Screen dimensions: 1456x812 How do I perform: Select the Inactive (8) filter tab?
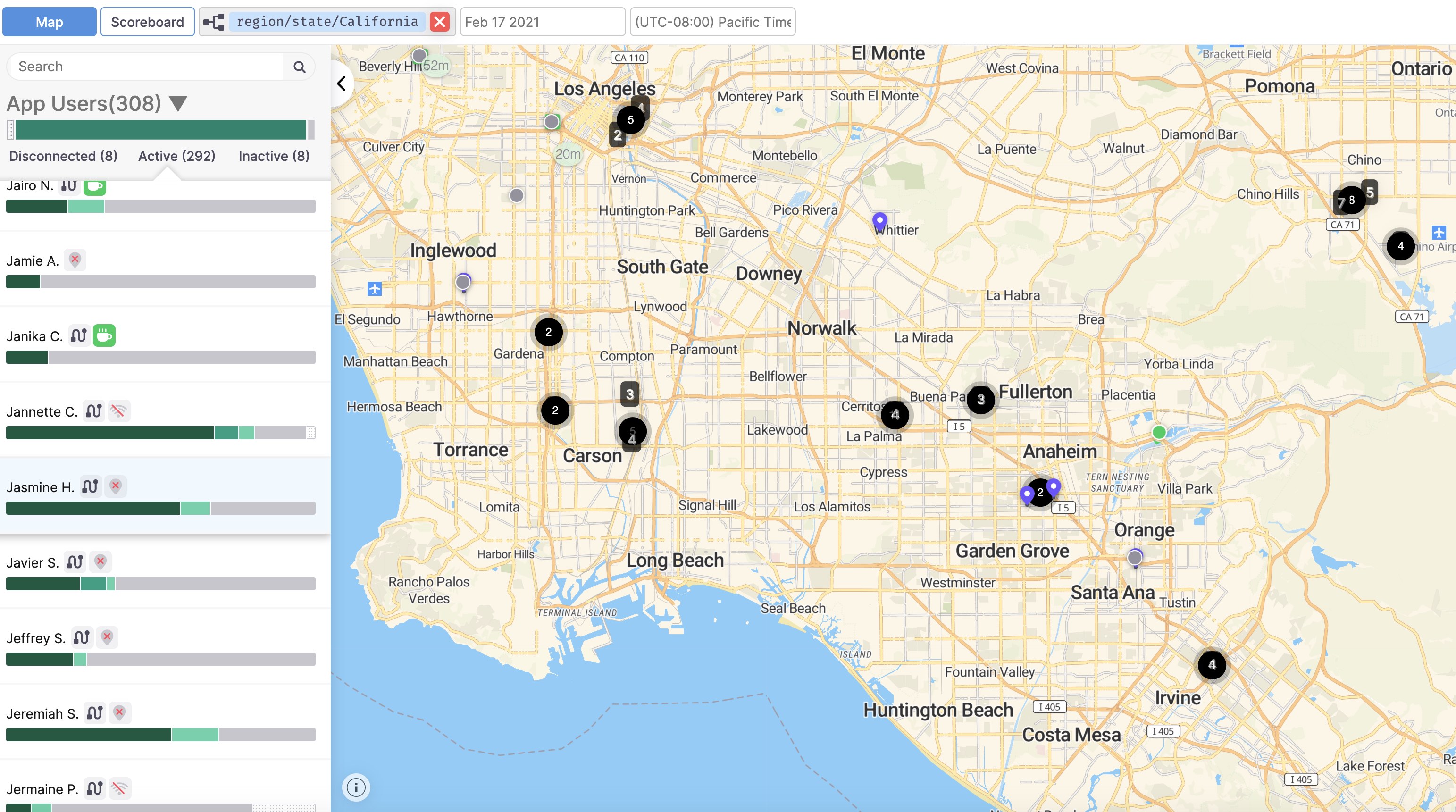274,156
